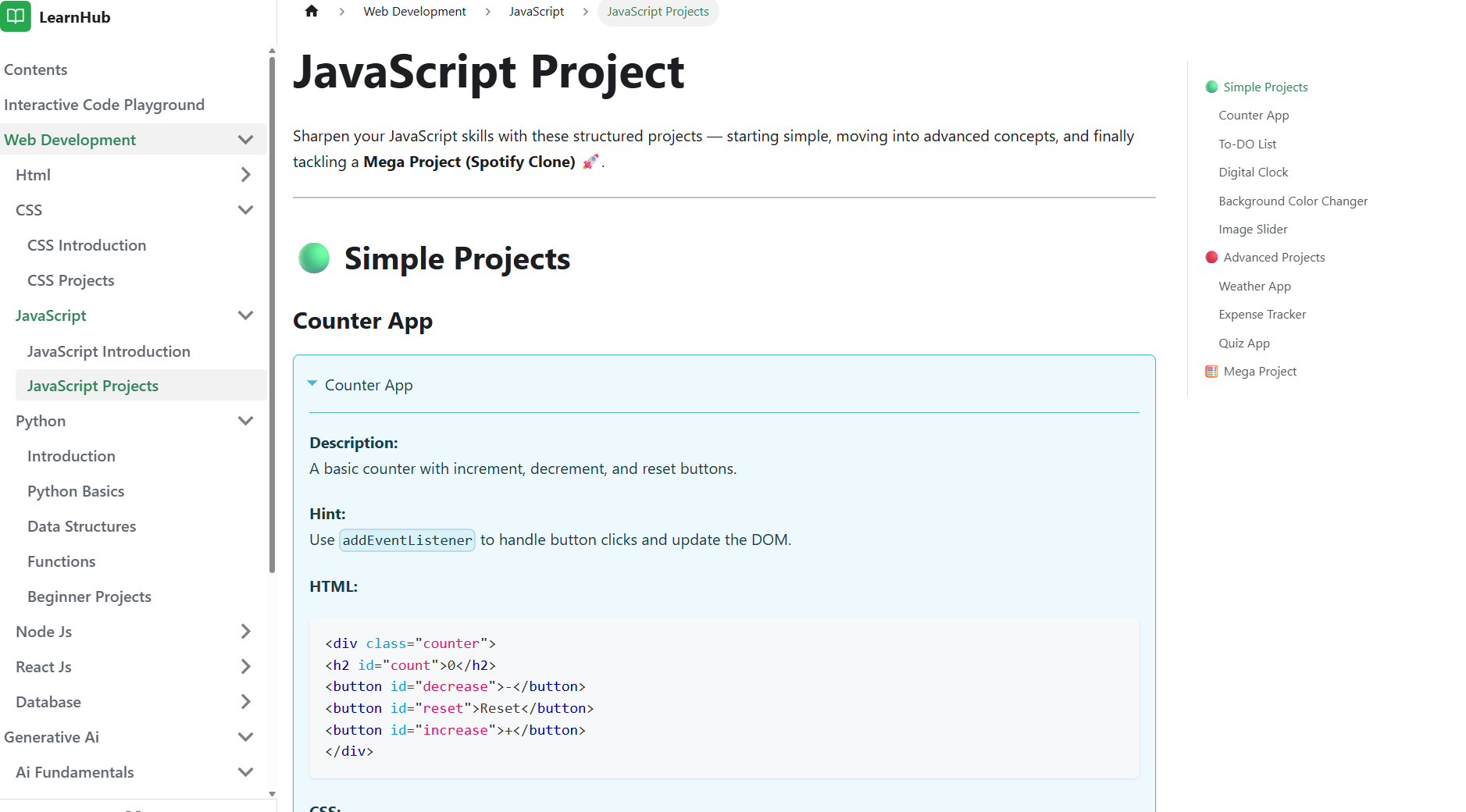Viewport: 1466px width, 812px height.
Task: Click the LearnHub book logo icon
Action: pyautogui.click(x=16, y=16)
